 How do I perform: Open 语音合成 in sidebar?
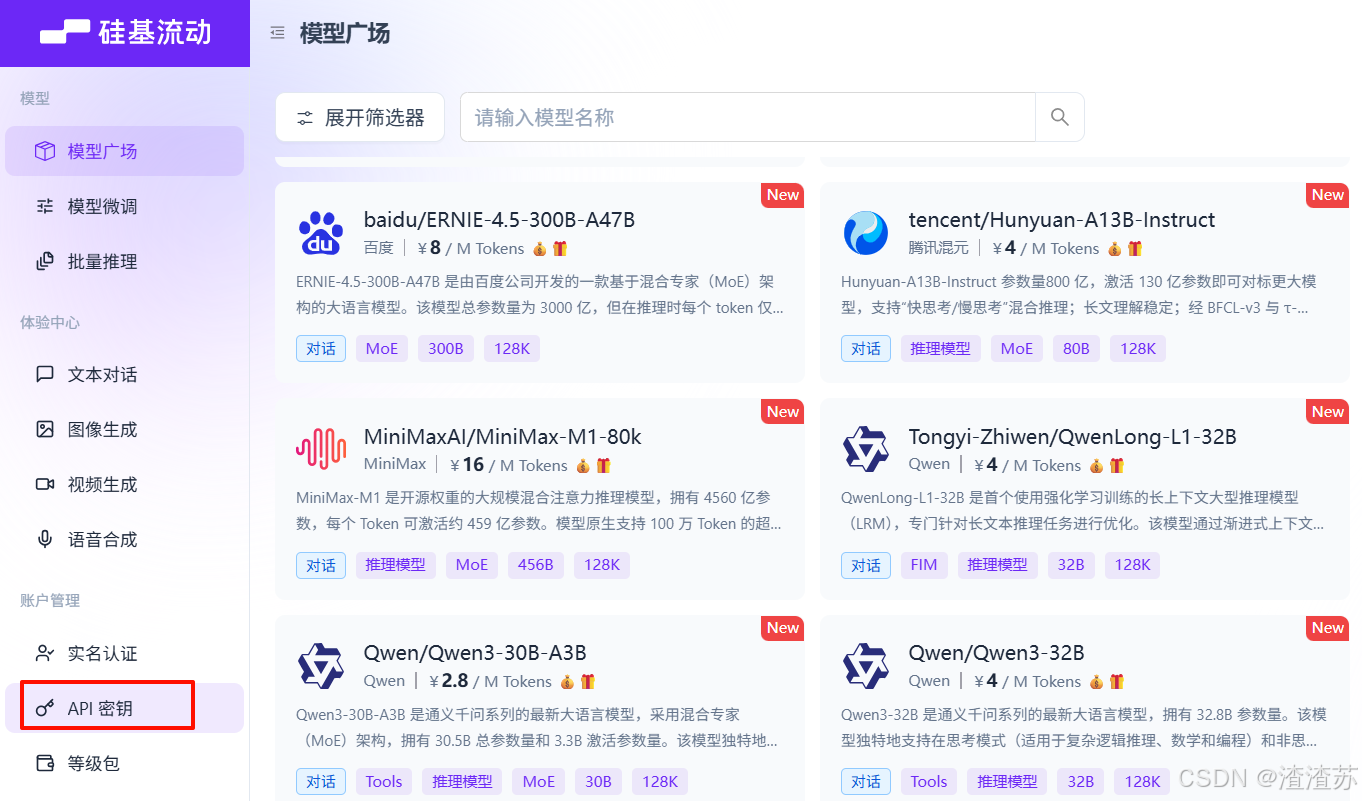[124, 539]
